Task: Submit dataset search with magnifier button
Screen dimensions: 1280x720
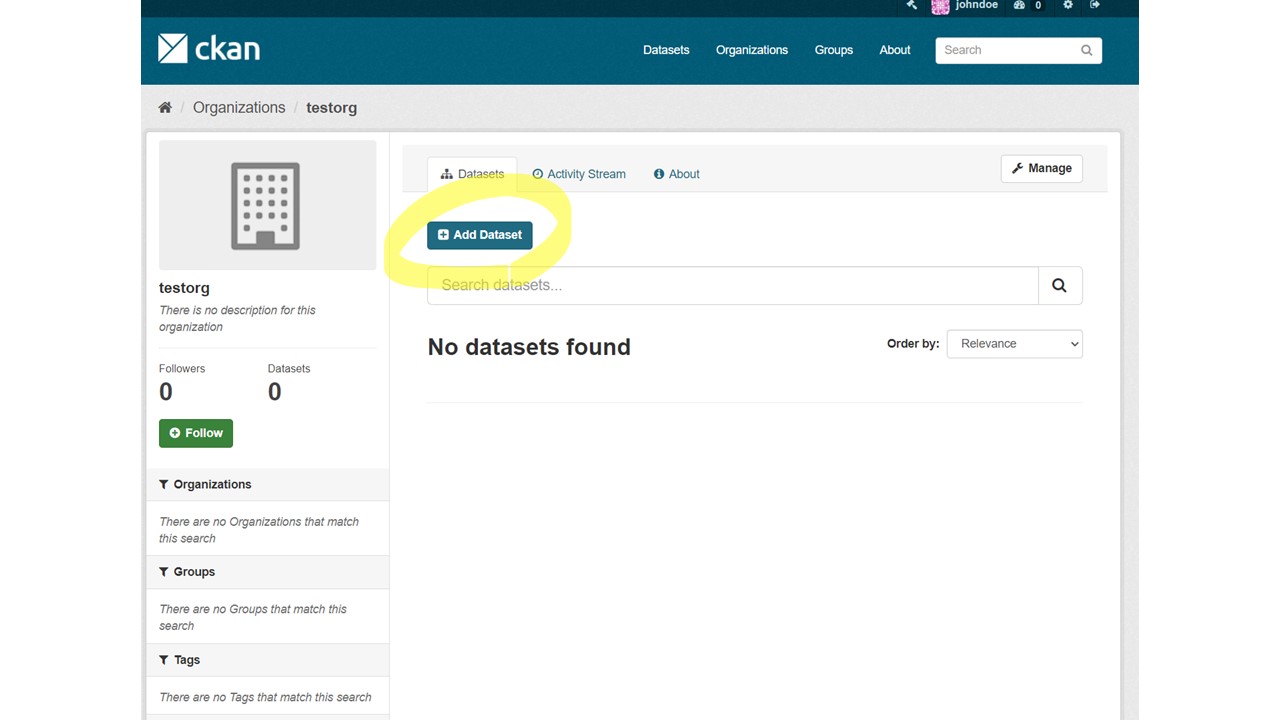Action: click(1060, 285)
